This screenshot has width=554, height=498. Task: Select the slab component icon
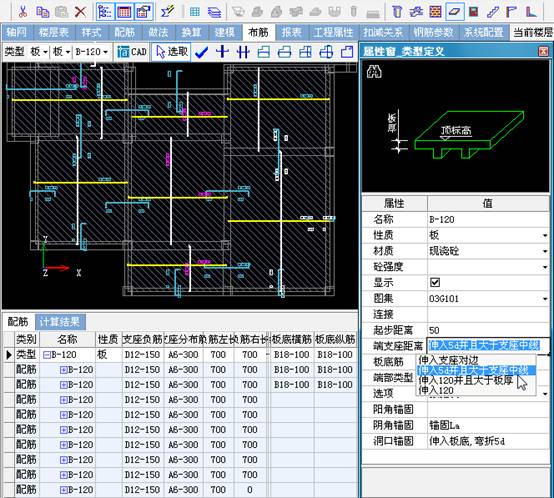454,12
